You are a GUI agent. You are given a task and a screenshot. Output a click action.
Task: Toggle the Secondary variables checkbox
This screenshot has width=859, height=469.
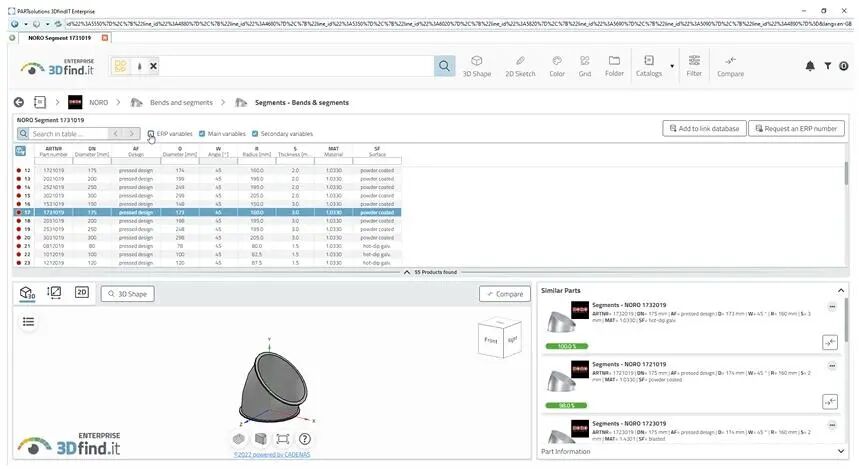[255, 134]
